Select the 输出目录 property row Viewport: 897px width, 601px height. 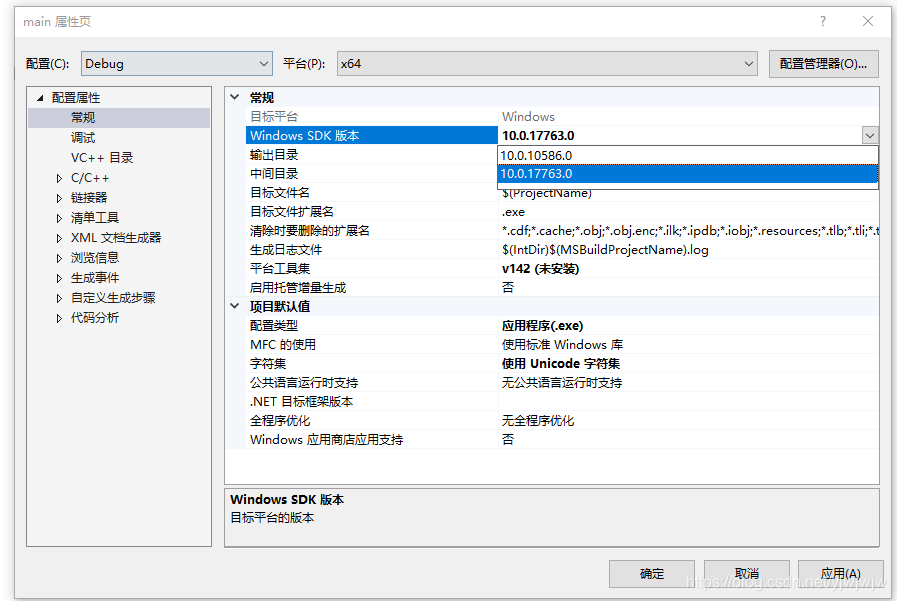coord(372,155)
